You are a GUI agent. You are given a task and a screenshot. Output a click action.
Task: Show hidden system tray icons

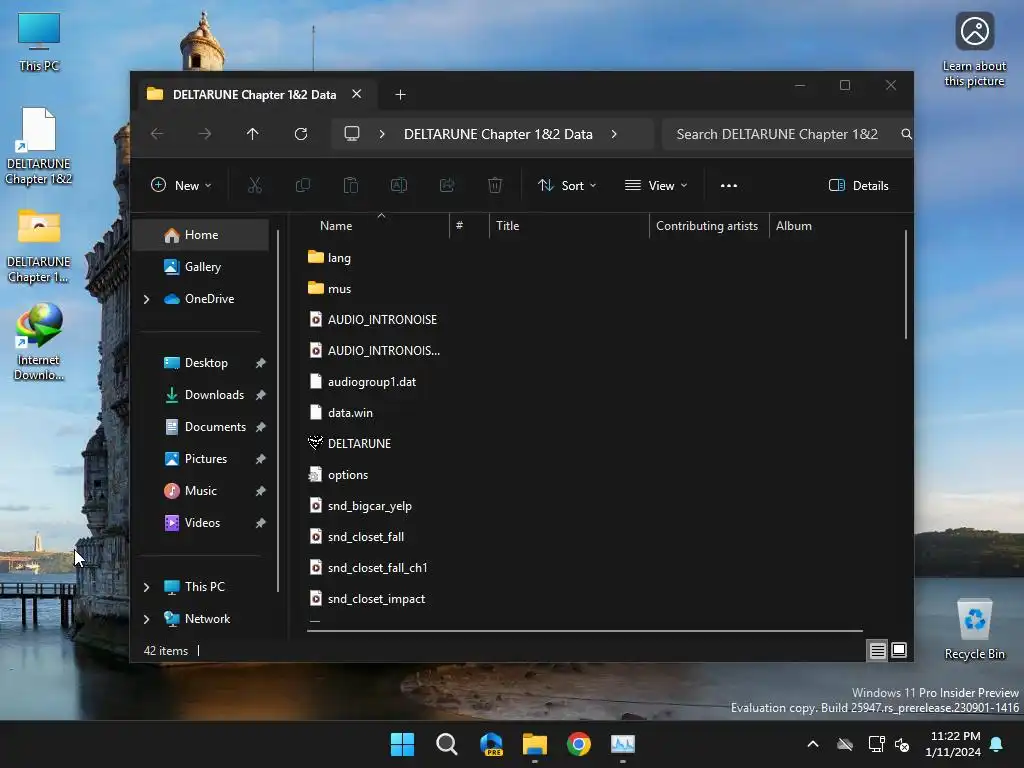[813, 744]
